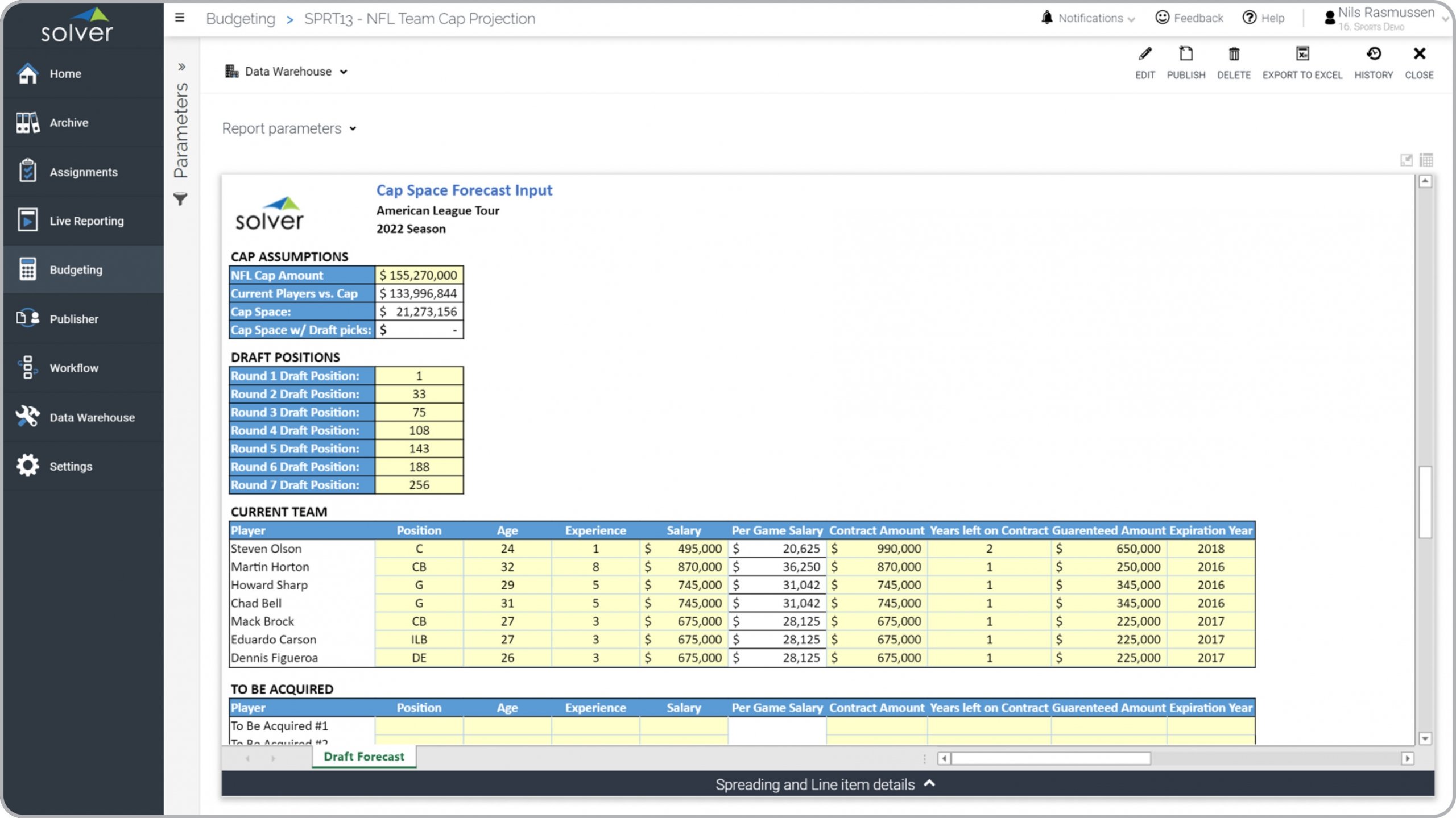The height and width of the screenshot is (818, 1456).
Task: Click the Delete trash icon
Action: pyautogui.click(x=1233, y=55)
